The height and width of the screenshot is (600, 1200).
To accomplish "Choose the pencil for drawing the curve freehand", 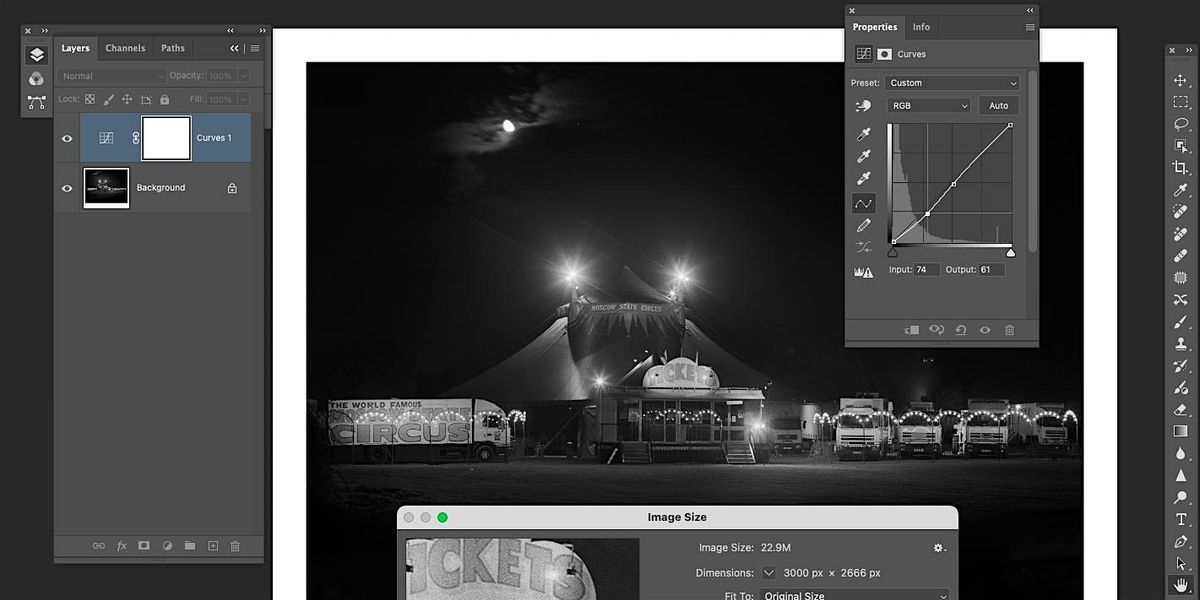I will (864, 224).
